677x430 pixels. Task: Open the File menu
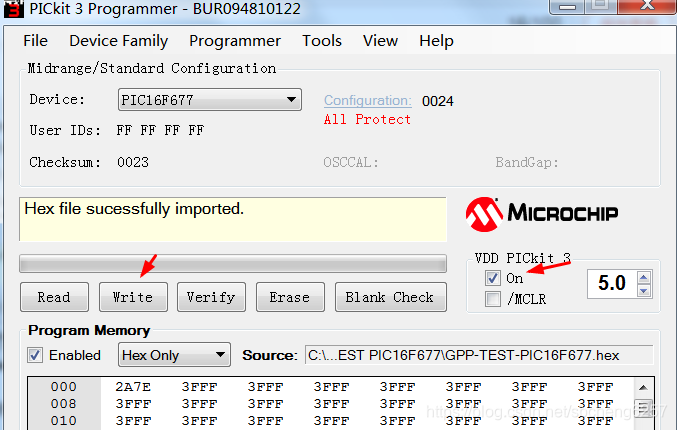click(35, 41)
